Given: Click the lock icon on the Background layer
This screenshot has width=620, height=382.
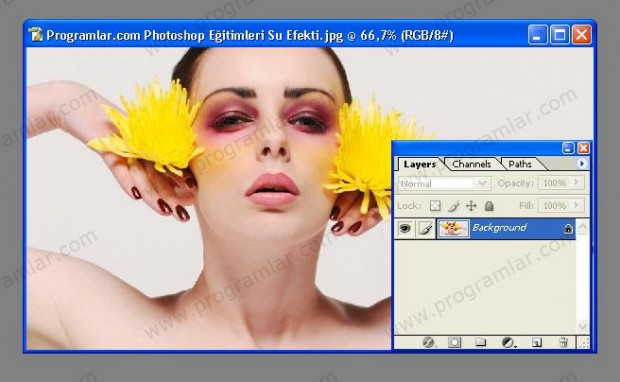Looking at the screenshot, I should (568, 229).
